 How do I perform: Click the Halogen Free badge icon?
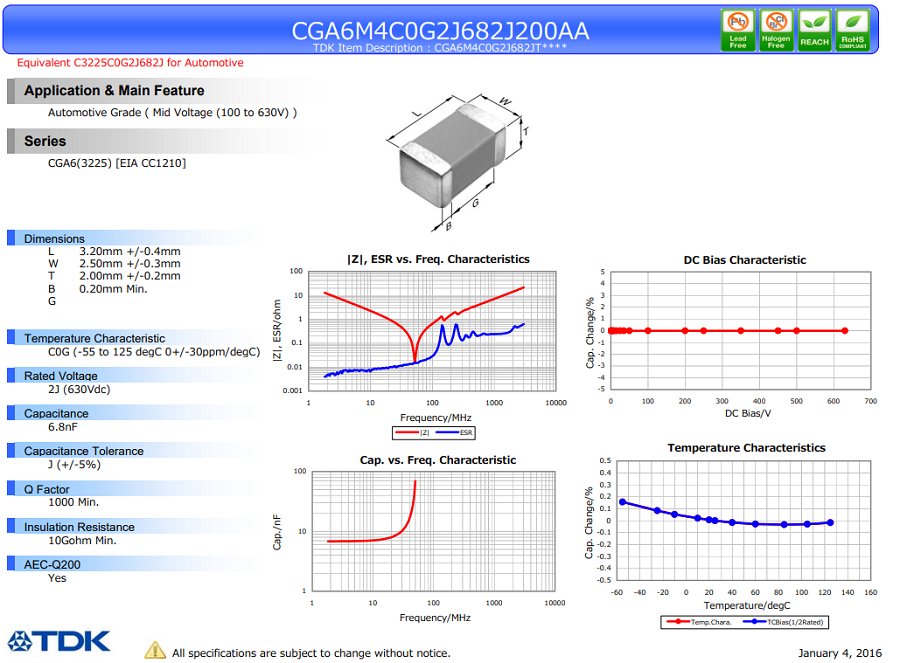(776, 30)
